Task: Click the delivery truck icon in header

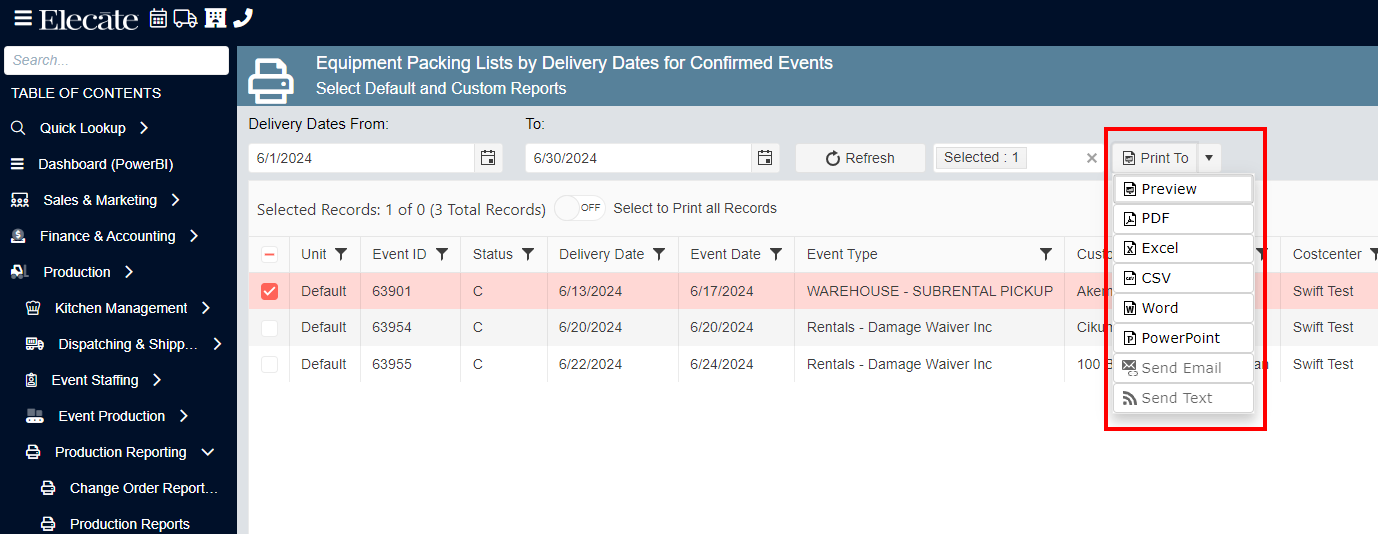Action: [x=185, y=18]
